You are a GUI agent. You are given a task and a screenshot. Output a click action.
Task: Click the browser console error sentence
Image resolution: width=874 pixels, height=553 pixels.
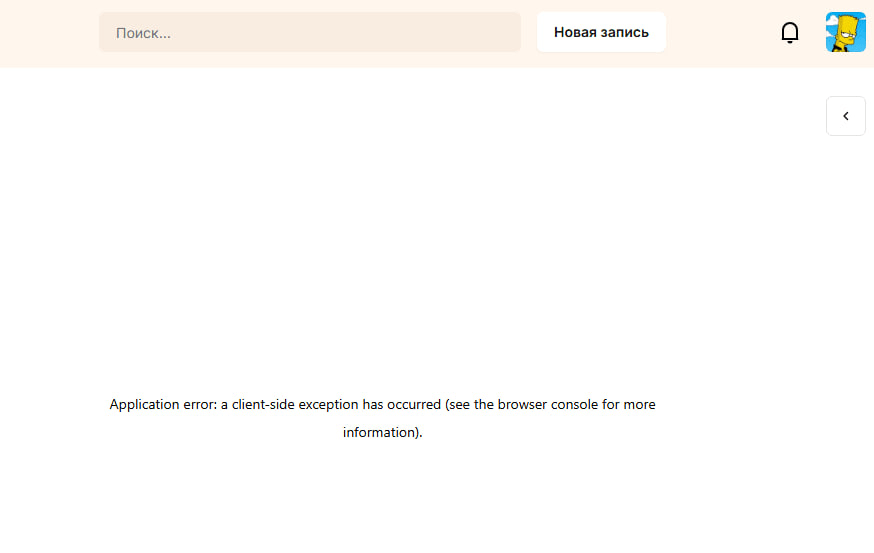(382, 418)
